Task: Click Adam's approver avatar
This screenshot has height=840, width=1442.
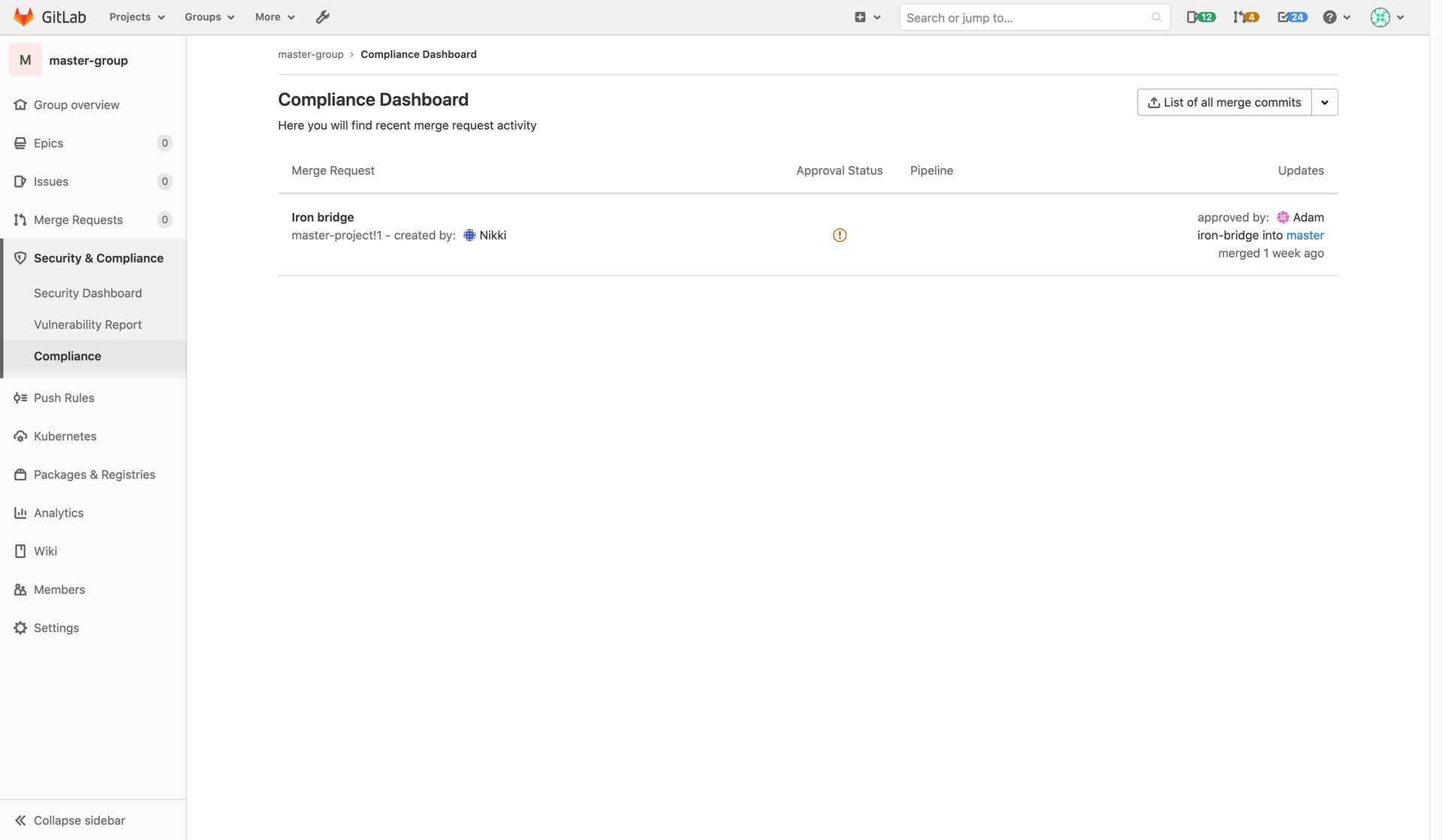Action: [x=1283, y=217]
